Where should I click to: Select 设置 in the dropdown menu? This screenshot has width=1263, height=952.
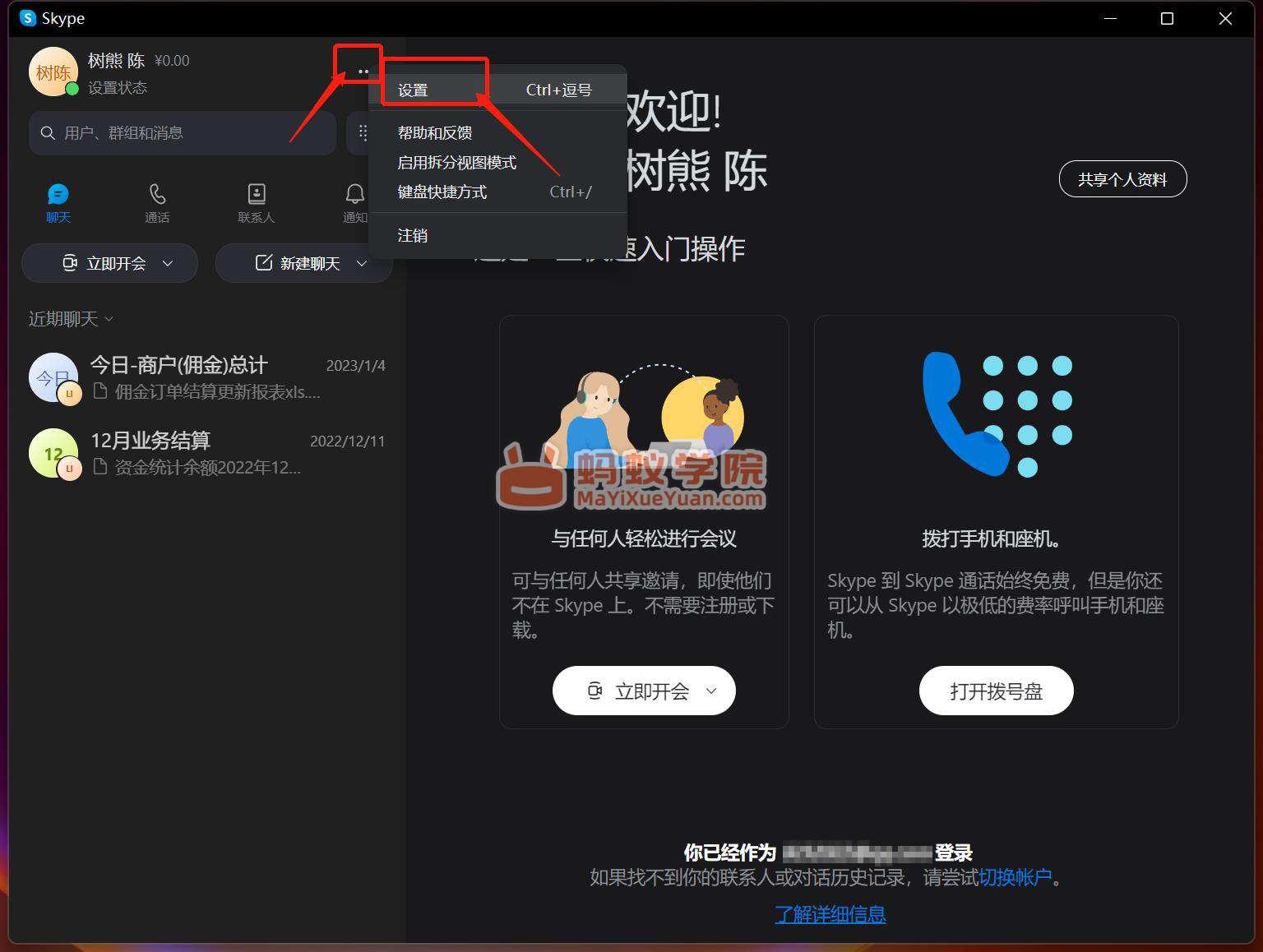point(497,90)
